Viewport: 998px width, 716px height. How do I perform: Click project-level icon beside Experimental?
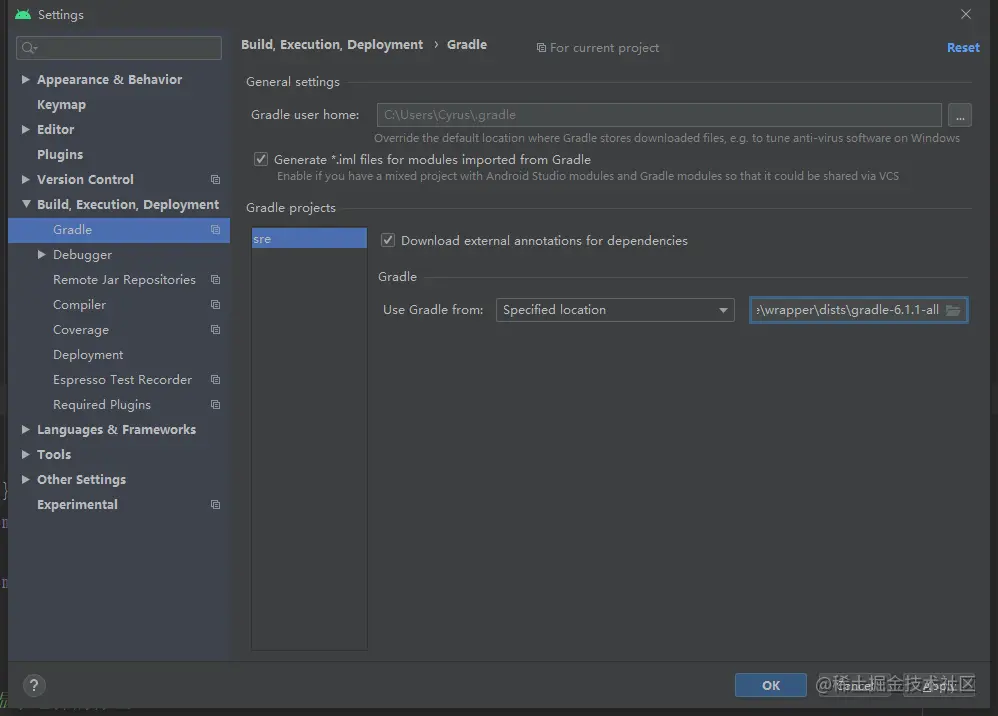coord(216,505)
